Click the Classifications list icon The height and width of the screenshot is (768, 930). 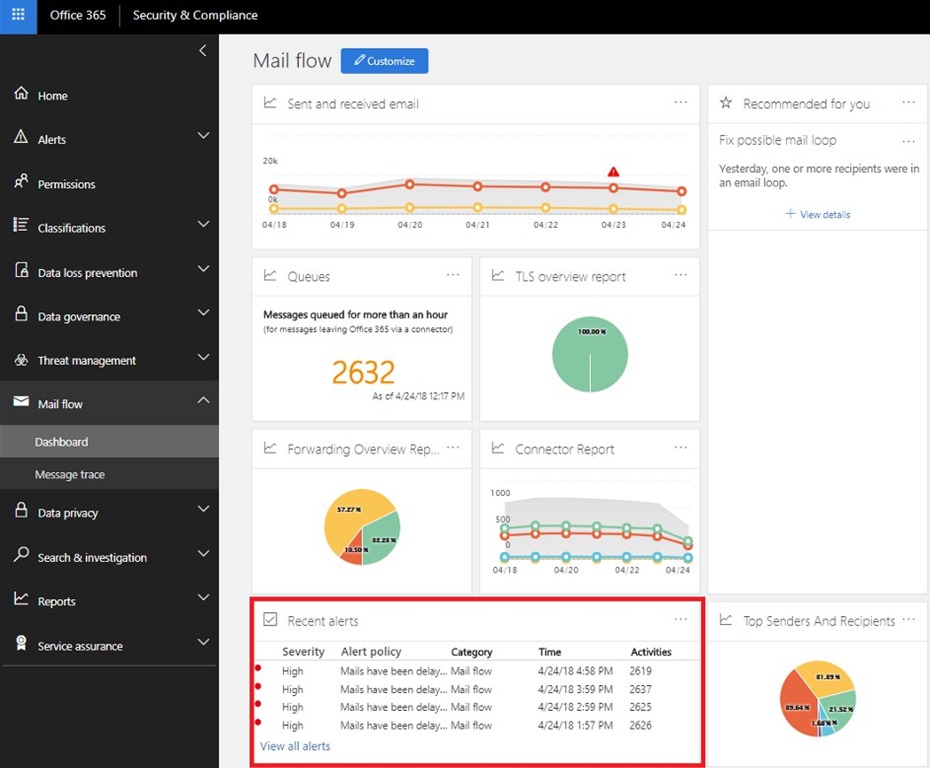click(x=21, y=225)
